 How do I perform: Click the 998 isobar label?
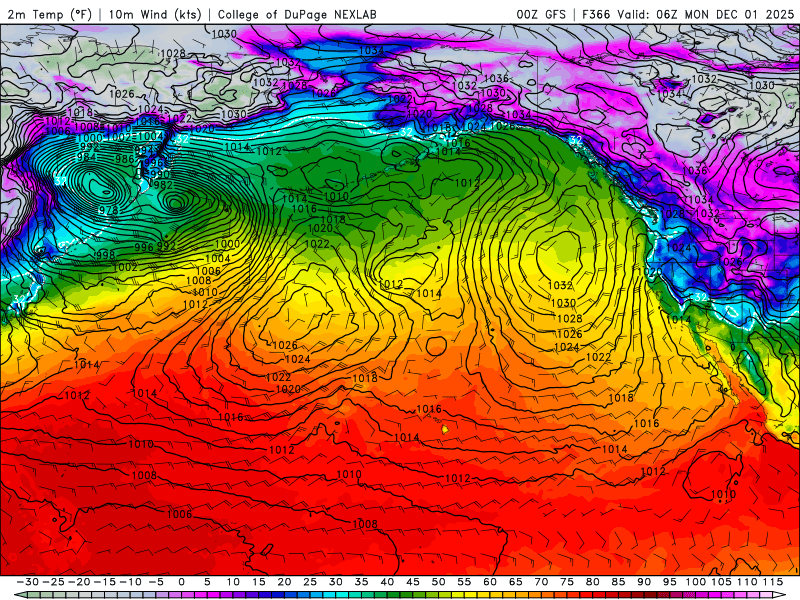106,255
